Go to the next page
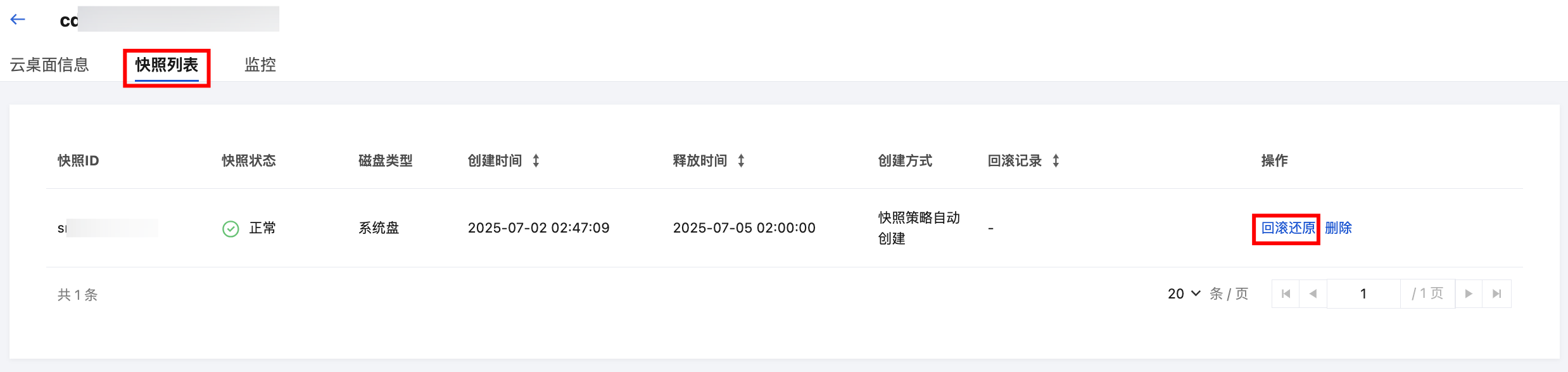The image size is (1568, 372). [x=1469, y=293]
